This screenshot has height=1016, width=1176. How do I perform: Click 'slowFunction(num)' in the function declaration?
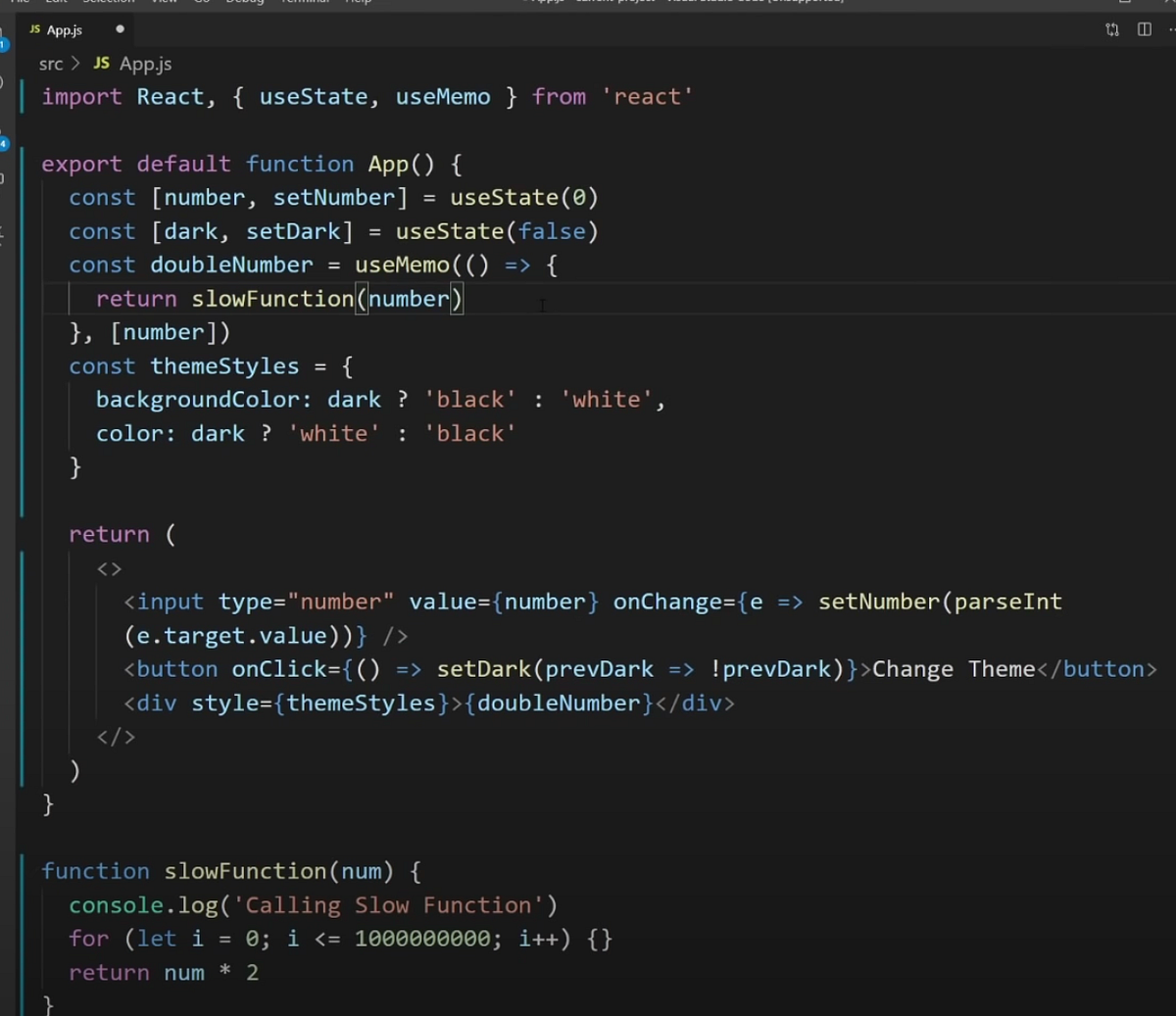pyautogui.click(x=278, y=872)
